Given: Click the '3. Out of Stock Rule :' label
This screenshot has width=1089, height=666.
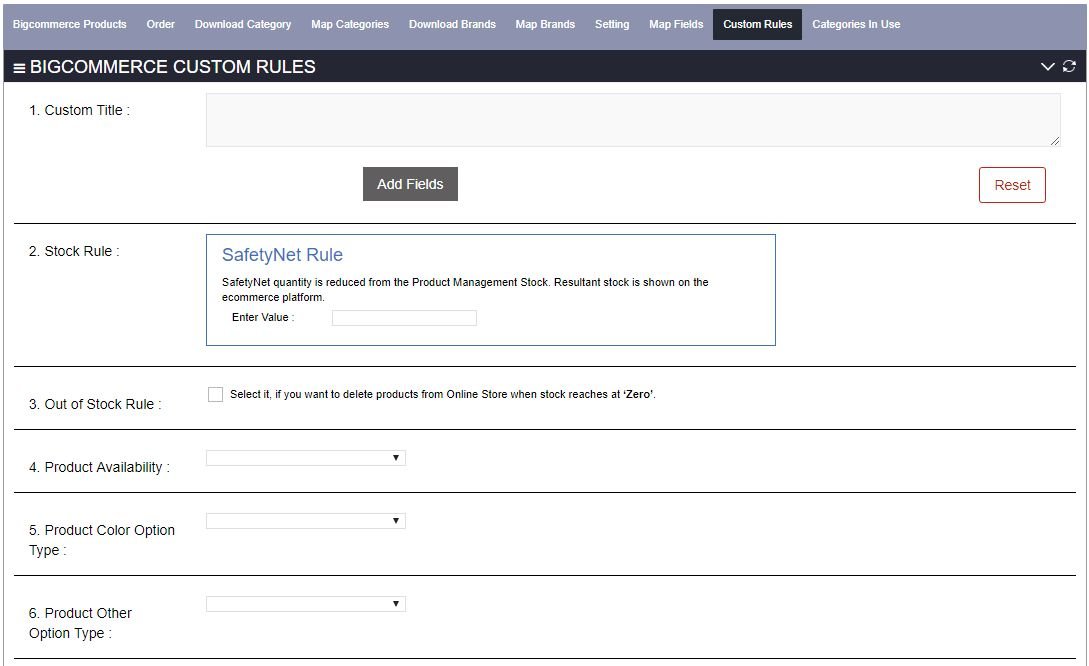Looking at the screenshot, I should [95, 404].
